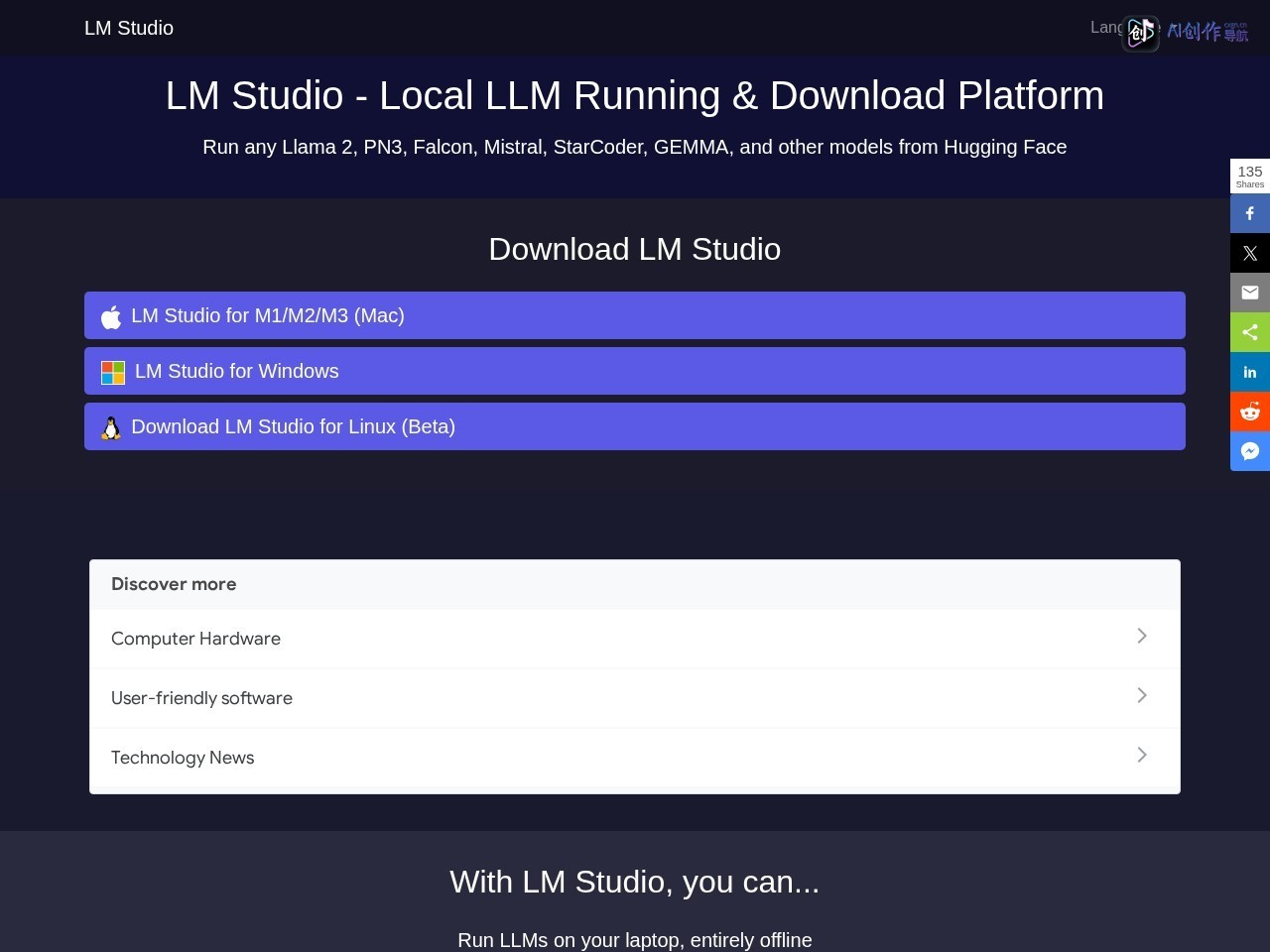
Task: Open the green ShareThis share icon
Action: click(x=1250, y=332)
